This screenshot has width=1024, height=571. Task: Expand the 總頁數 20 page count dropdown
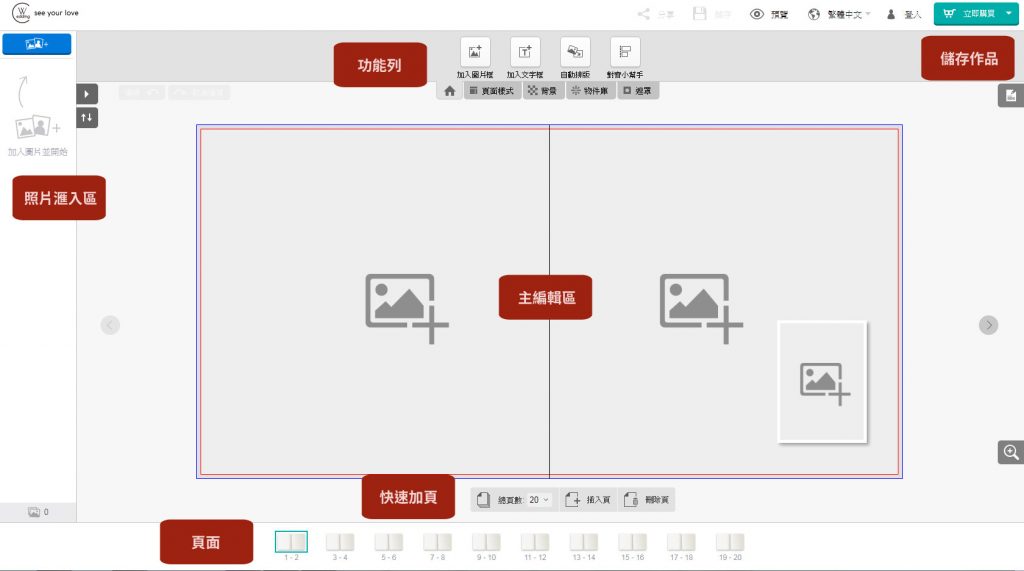[x=546, y=499]
